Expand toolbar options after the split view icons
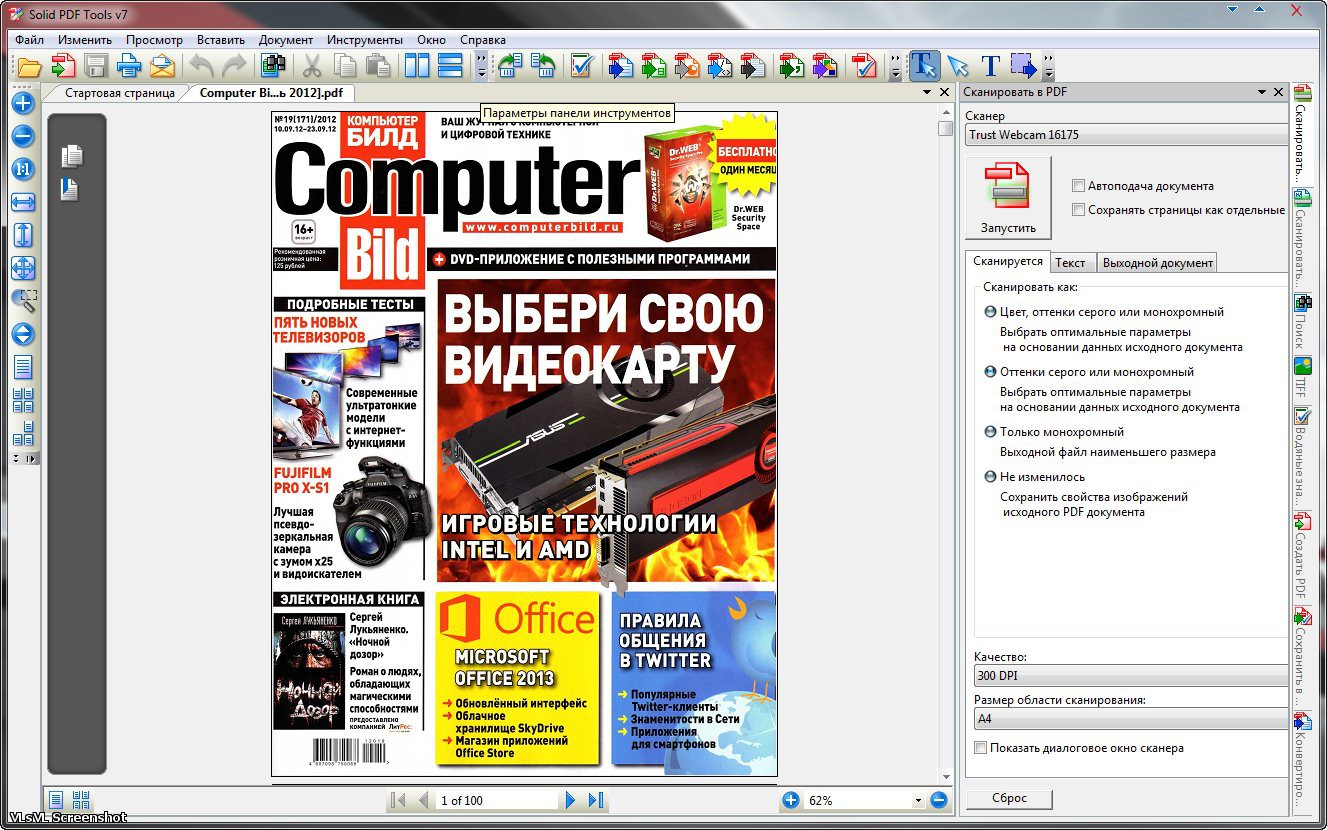1327x830 pixels. (481, 67)
